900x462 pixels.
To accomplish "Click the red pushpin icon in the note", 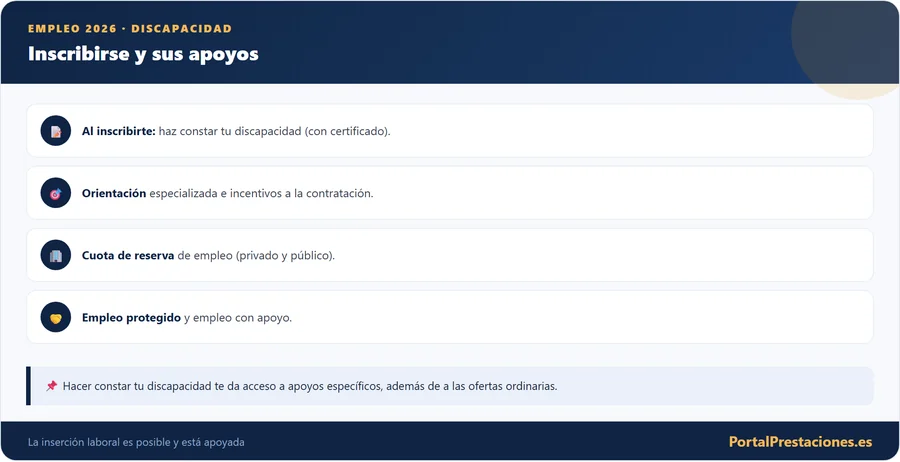I will click(x=52, y=386).
